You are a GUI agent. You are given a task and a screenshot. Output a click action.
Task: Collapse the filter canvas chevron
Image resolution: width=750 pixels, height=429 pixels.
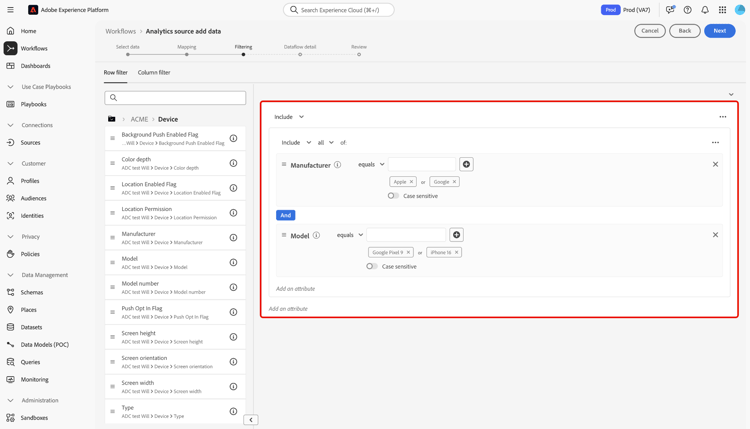pyautogui.click(x=731, y=95)
